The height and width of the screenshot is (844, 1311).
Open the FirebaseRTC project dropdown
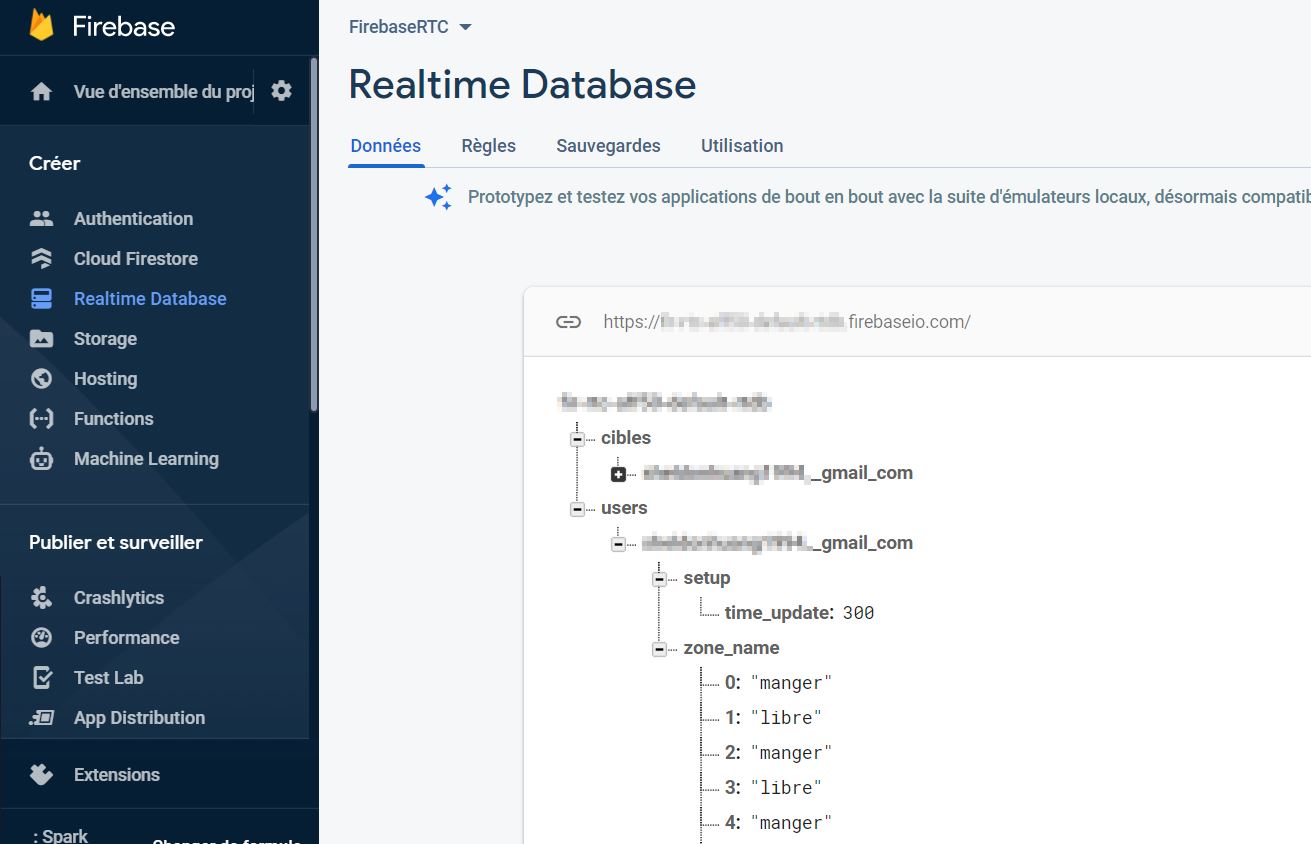409,27
